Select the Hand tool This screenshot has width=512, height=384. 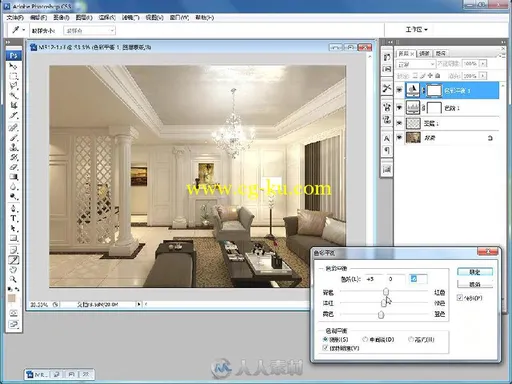click(13, 269)
